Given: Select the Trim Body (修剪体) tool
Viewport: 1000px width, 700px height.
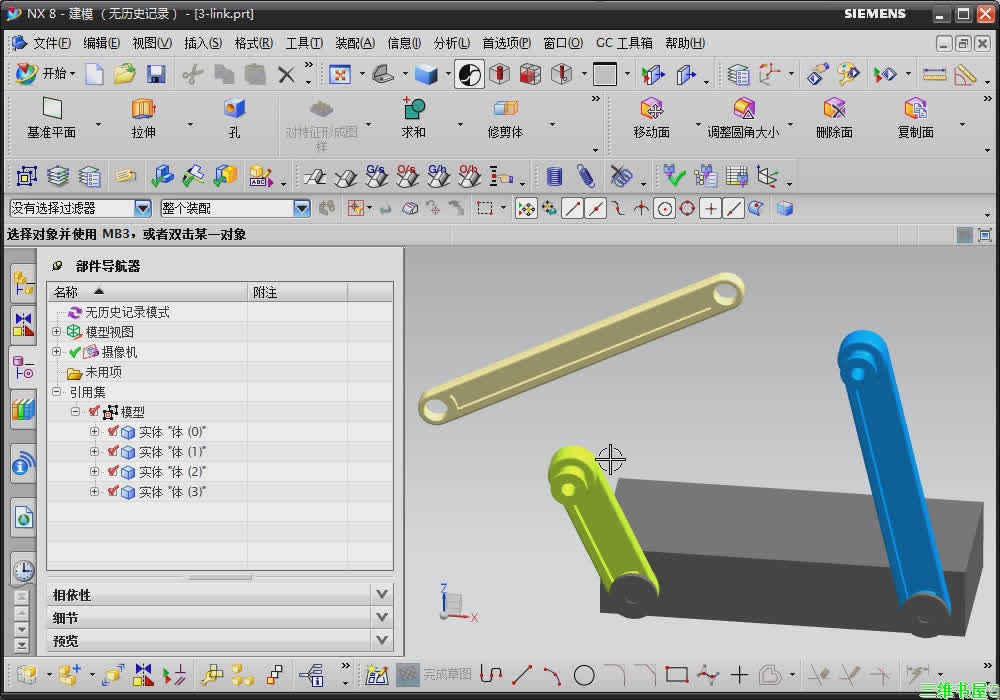Looking at the screenshot, I should click(x=505, y=119).
